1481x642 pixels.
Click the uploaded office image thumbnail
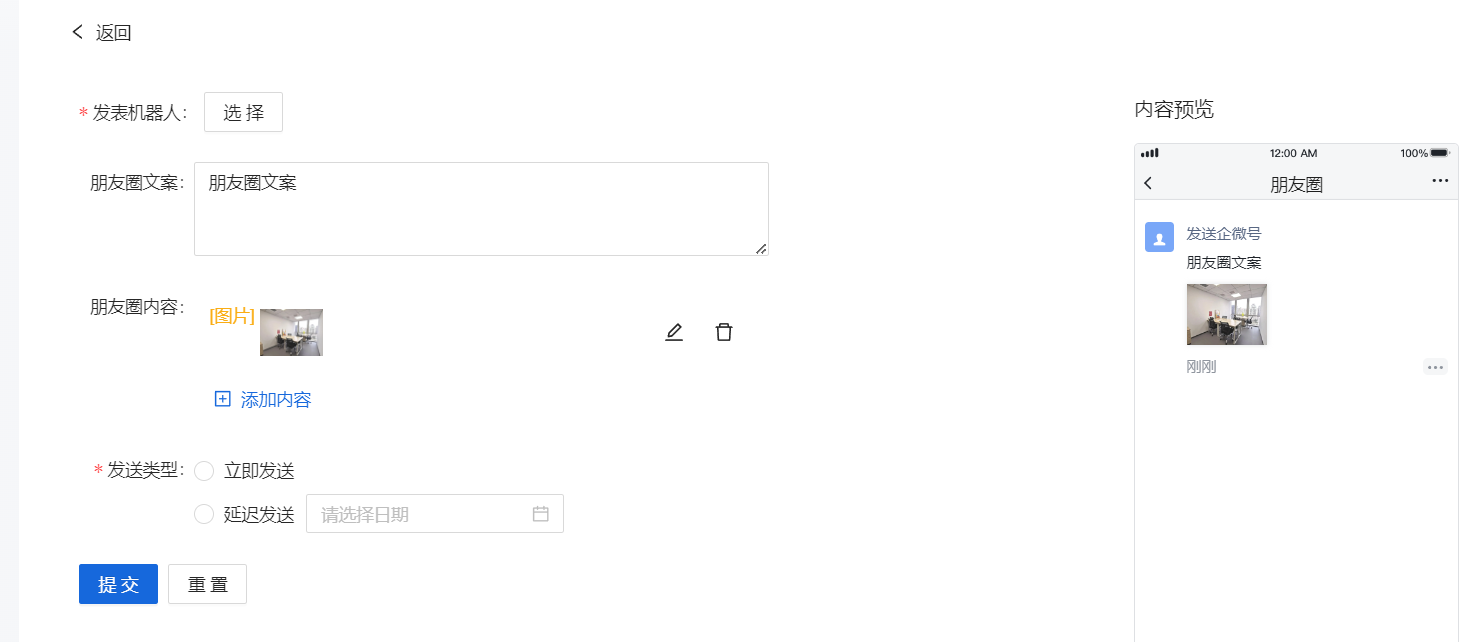tap(291, 333)
